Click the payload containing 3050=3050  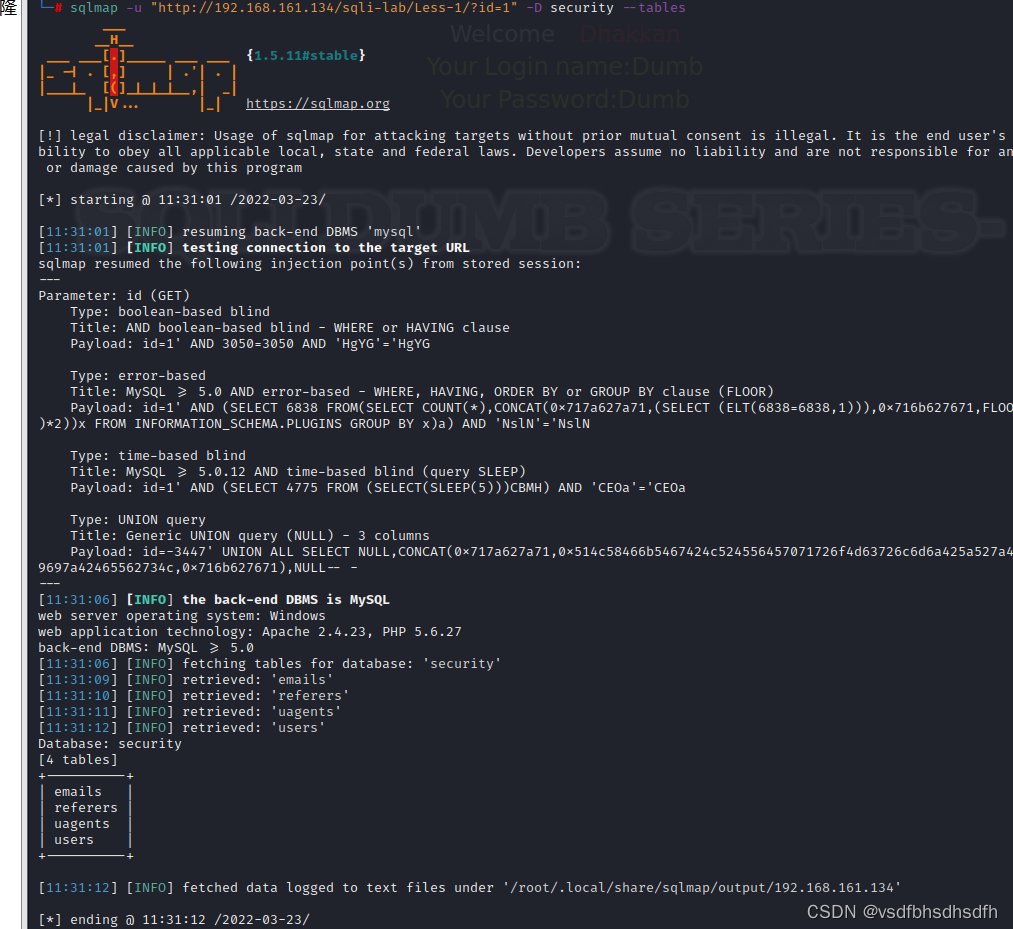(x=250, y=344)
